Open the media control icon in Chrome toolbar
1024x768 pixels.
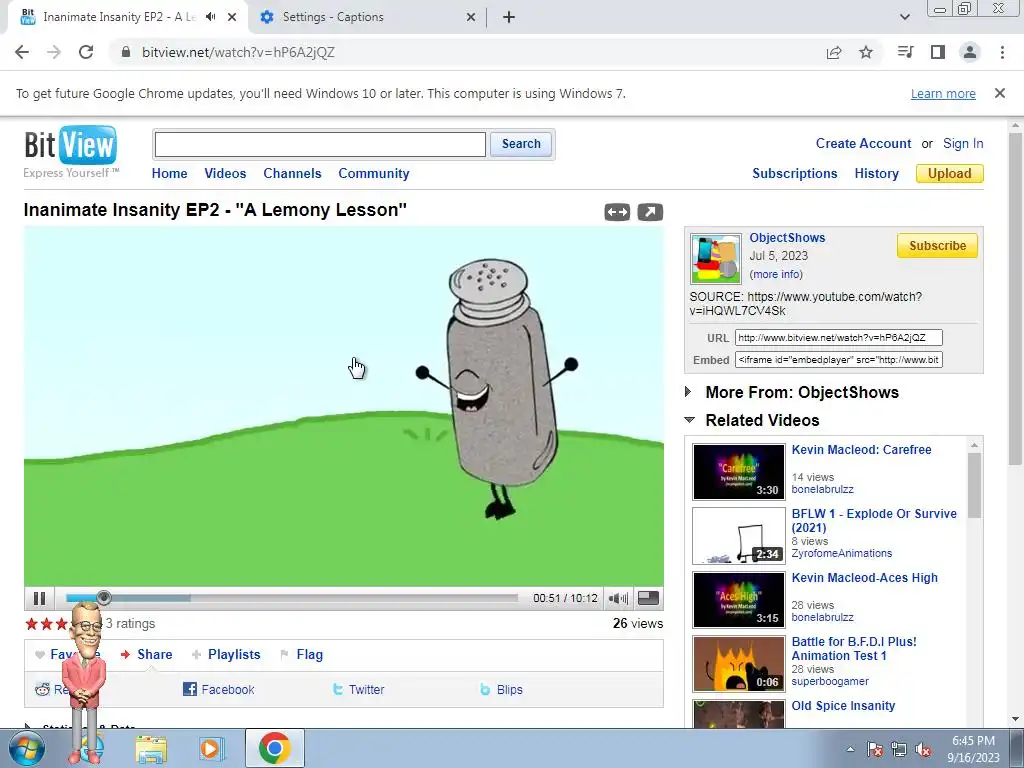click(x=906, y=52)
